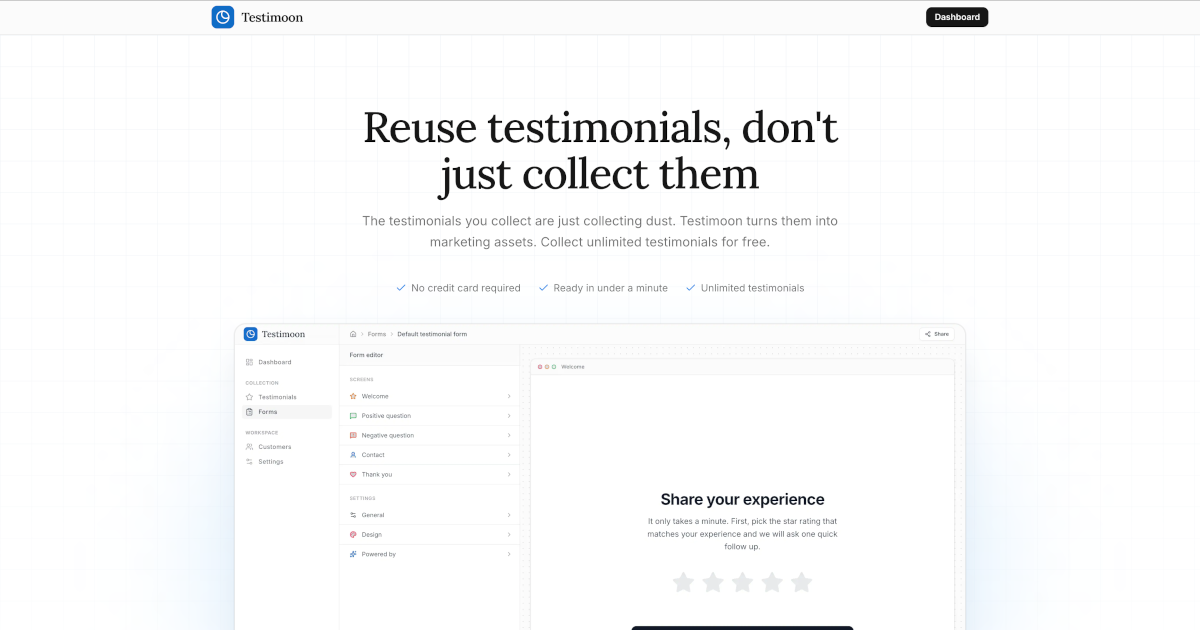Expand the Positive question row chevron
This screenshot has width=1200, height=630.
pos(509,416)
